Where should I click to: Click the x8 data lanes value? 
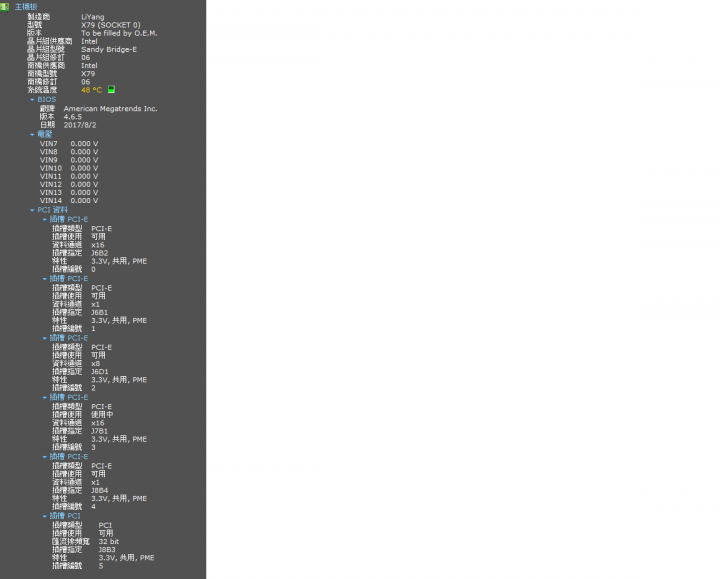[x=96, y=364]
